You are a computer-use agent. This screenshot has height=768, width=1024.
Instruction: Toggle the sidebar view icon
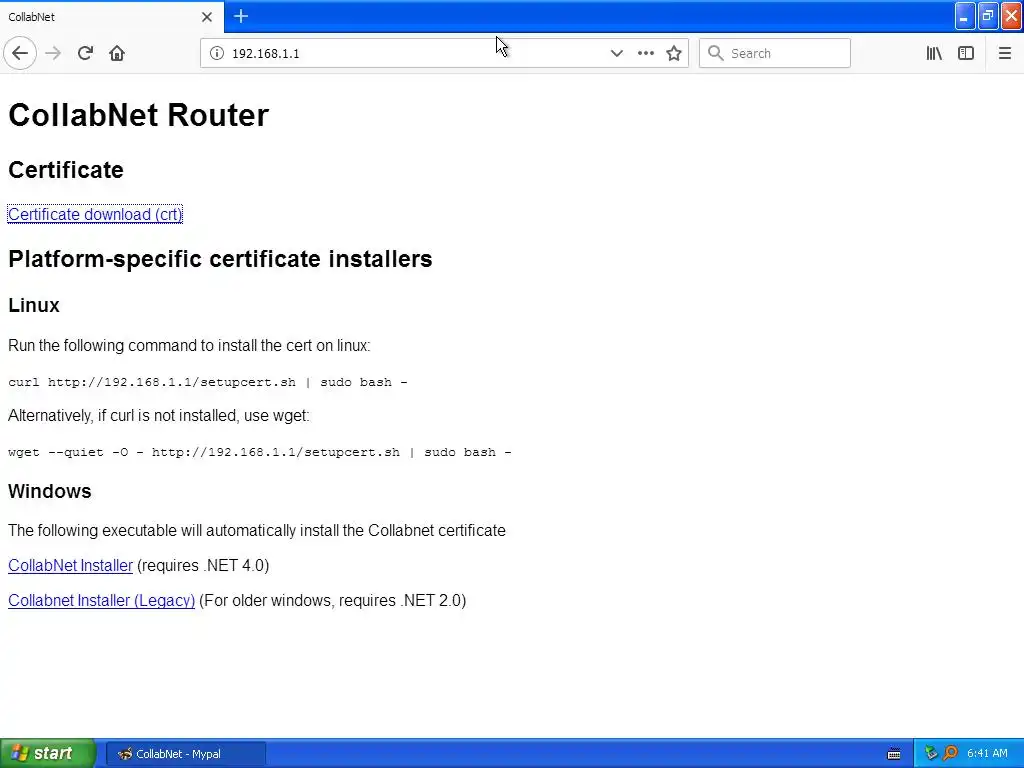click(966, 53)
